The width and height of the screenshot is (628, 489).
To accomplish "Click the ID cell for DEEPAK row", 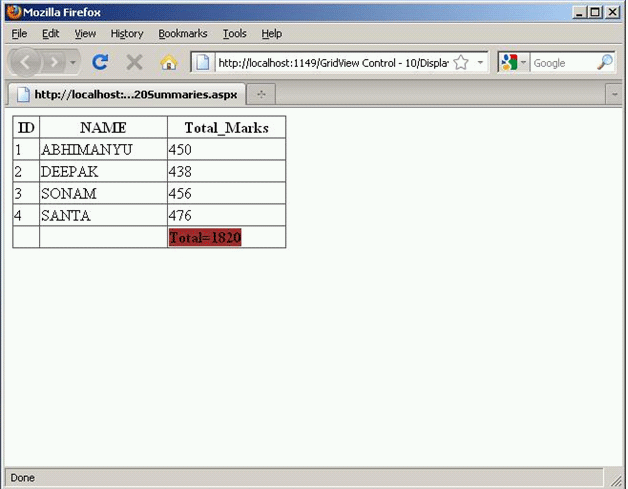I will [x=26, y=171].
